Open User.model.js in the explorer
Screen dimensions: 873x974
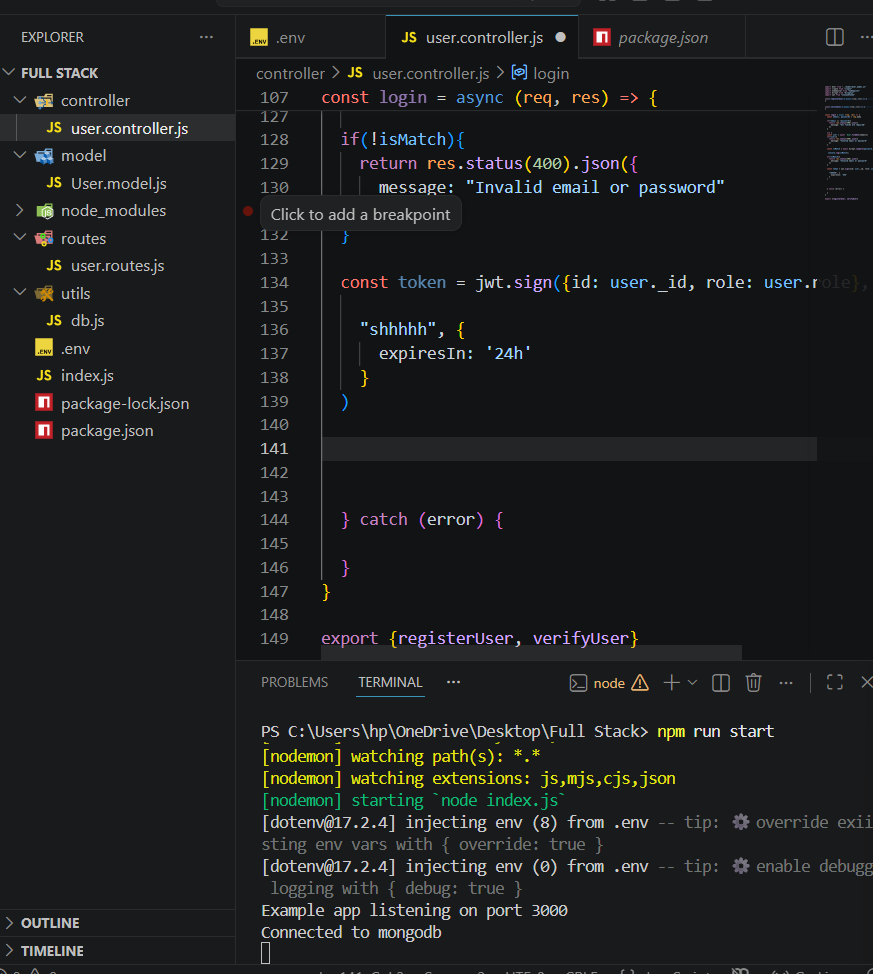(118, 183)
